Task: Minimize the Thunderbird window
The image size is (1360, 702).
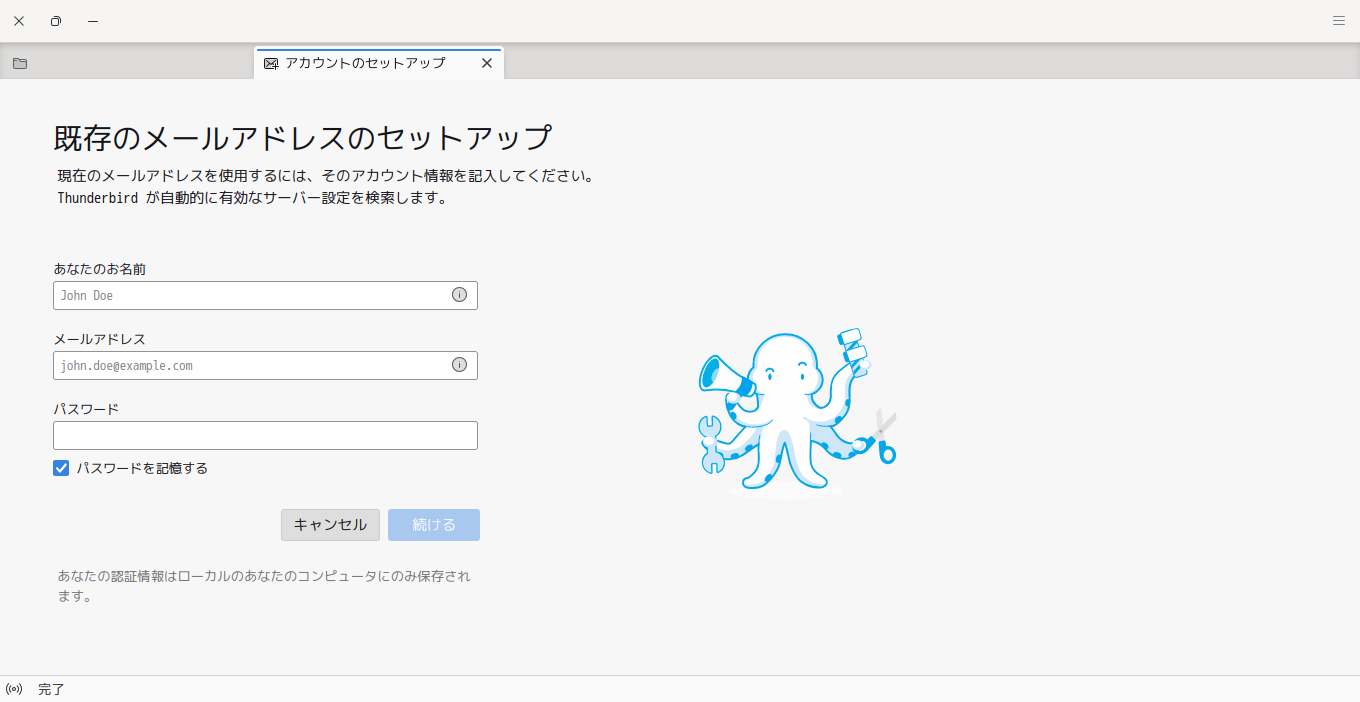Action: click(93, 20)
